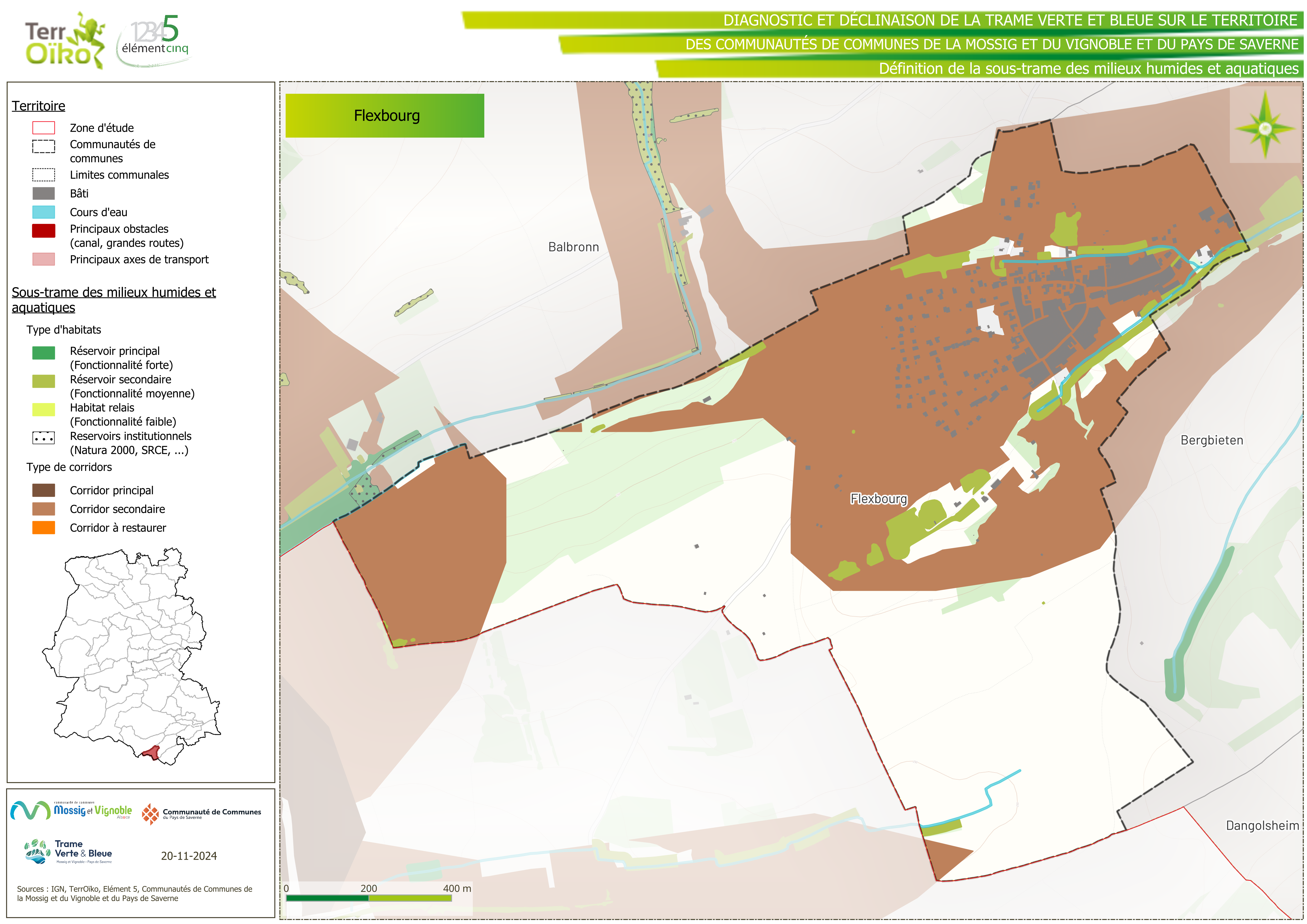The height and width of the screenshot is (924, 1307).
Task: Click the Corridor à restaurer orange swatch
Action: pos(44,528)
